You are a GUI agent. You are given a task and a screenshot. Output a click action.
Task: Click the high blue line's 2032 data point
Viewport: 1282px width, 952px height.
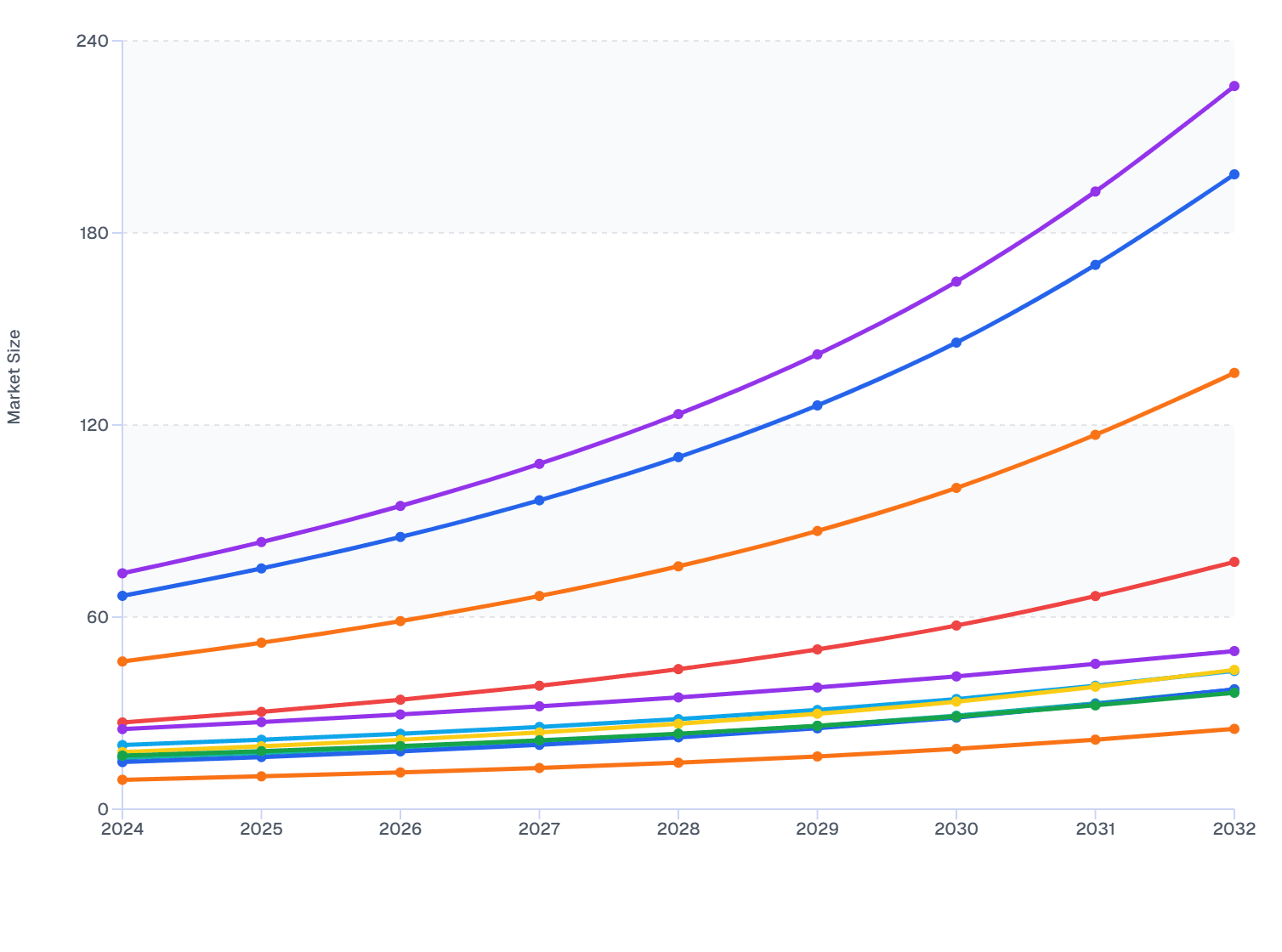pos(1234,175)
